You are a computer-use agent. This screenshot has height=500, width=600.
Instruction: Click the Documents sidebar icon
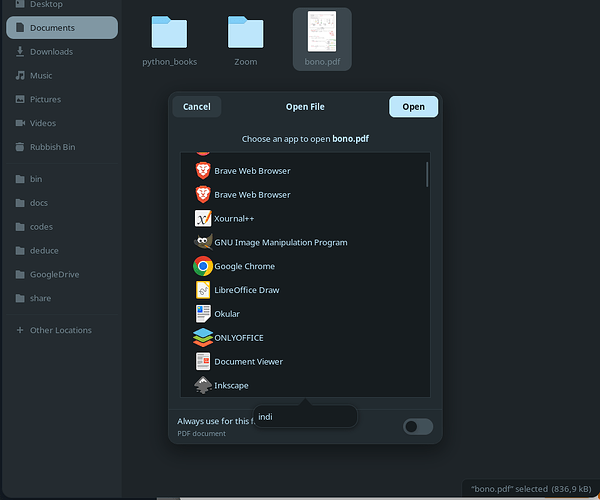[20, 28]
